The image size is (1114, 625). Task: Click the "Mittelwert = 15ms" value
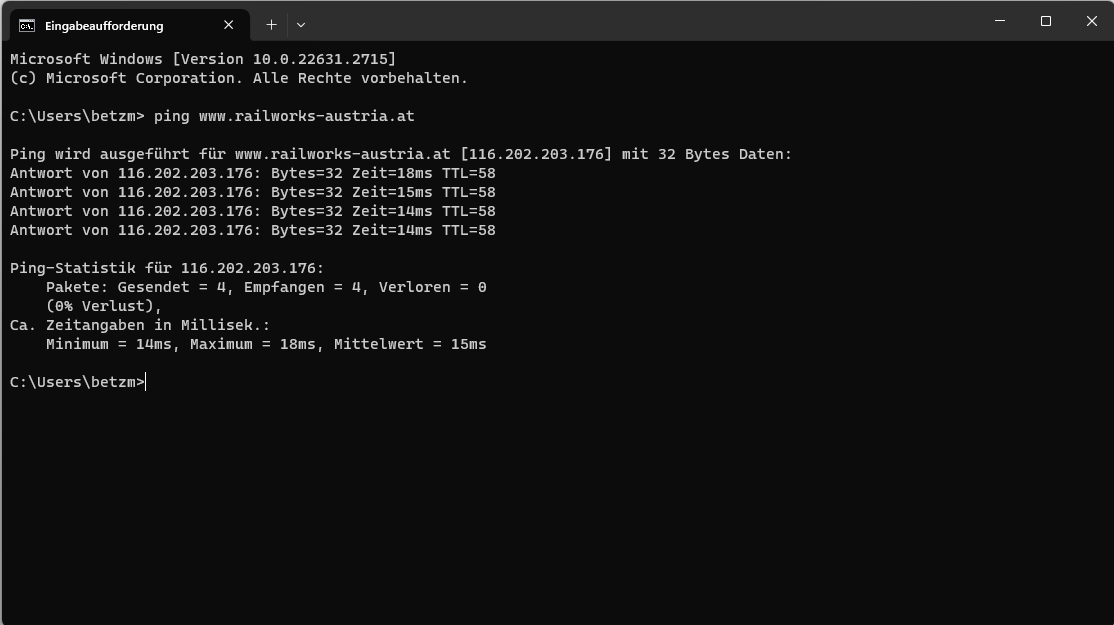point(410,344)
